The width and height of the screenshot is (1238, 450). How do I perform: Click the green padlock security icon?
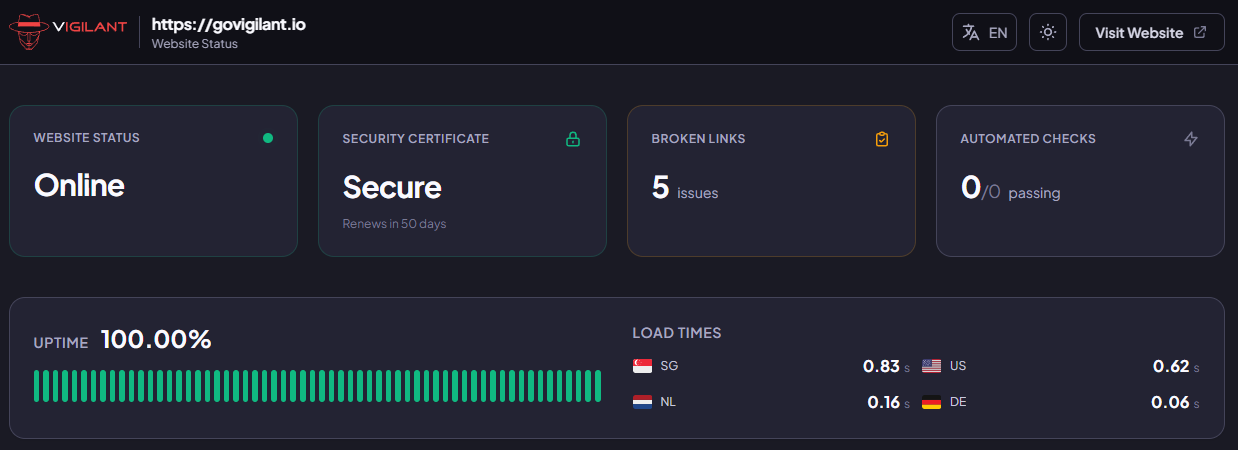[573, 139]
